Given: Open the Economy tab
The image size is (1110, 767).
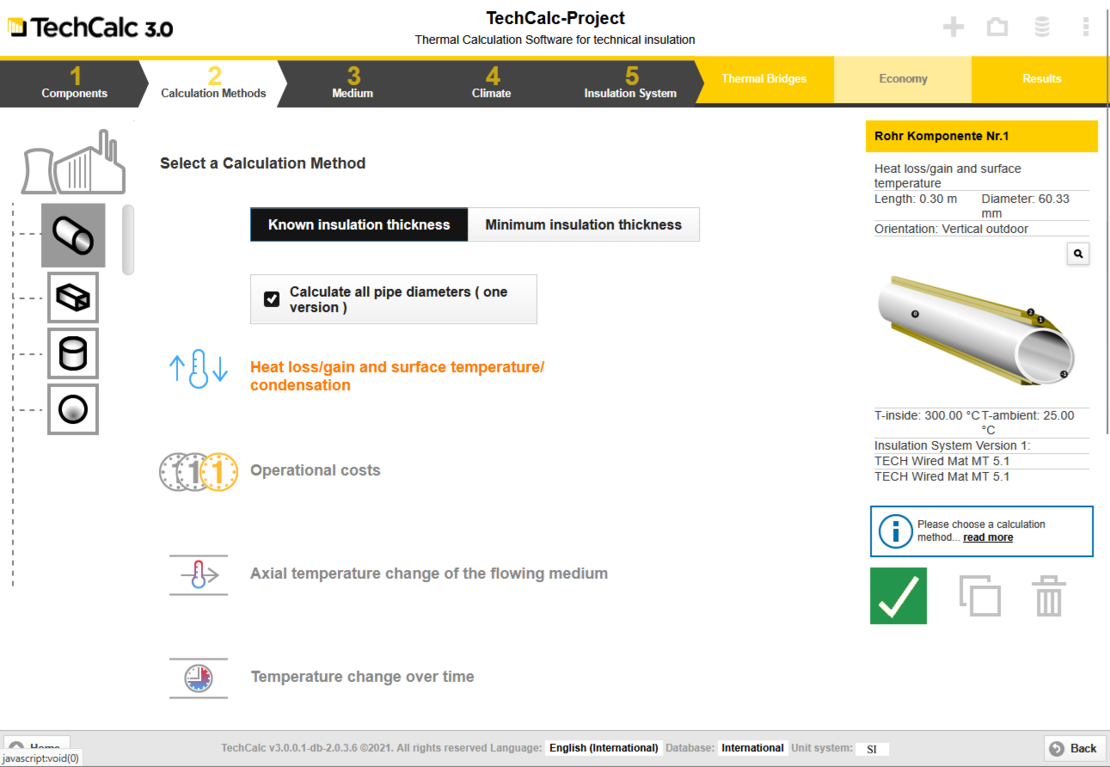Looking at the screenshot, I should [x=903, y=79].
